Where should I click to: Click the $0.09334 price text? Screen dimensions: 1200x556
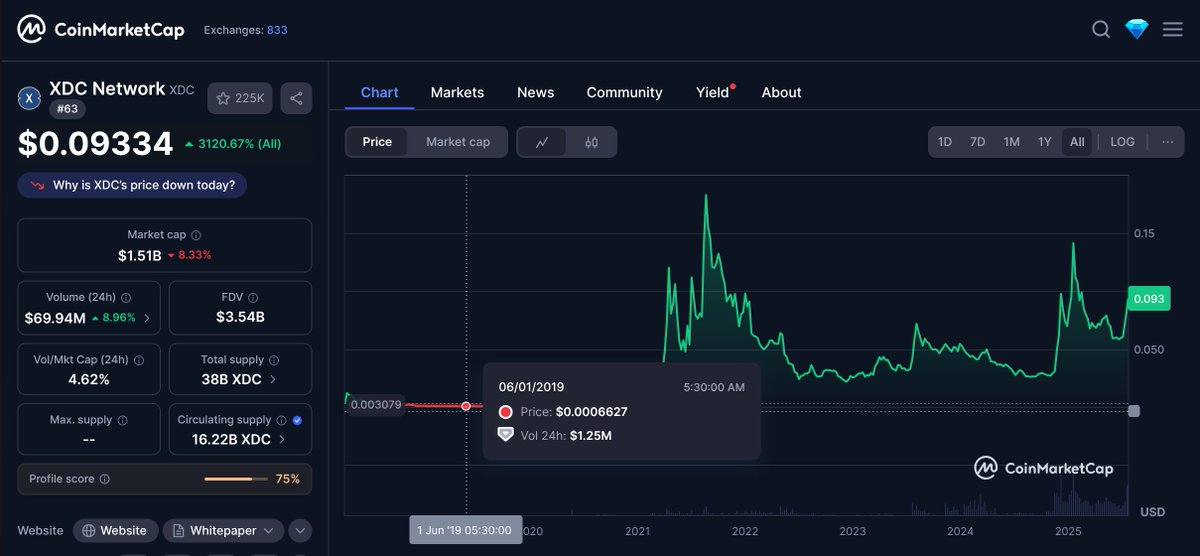click(96, 144)
